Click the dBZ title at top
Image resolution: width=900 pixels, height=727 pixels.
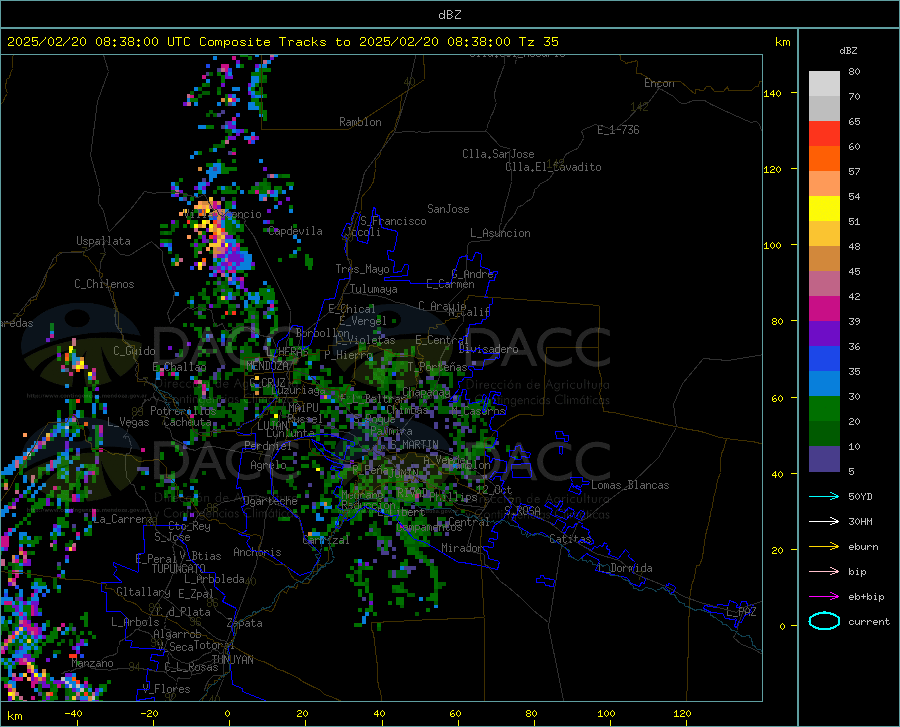pyautogui.click(x=449, y=15)
